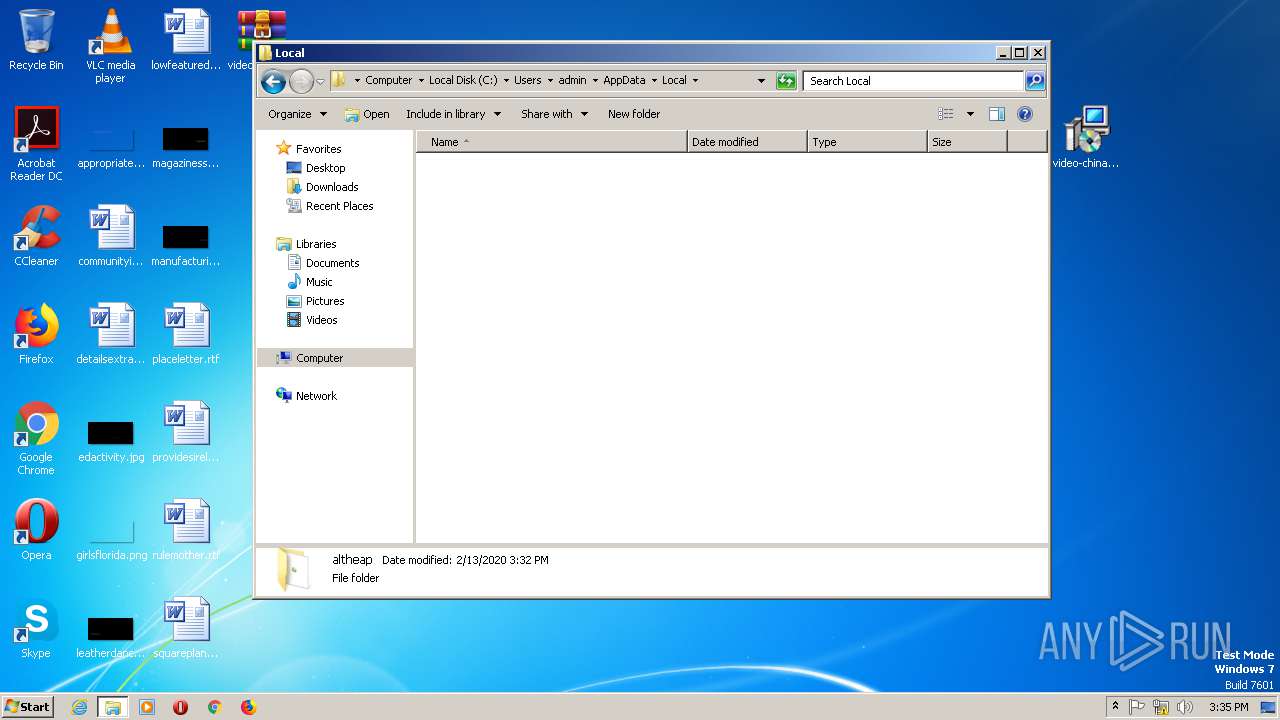Screen dimensions: 1280x720
Task: Open the address bar history dropdown
Action: 761,81
